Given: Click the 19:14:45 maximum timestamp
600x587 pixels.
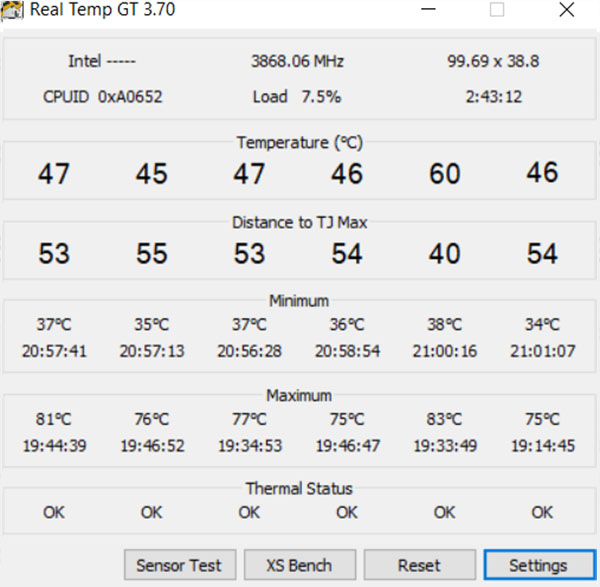Looking at the screenshot, I should (x=542, y=446).
